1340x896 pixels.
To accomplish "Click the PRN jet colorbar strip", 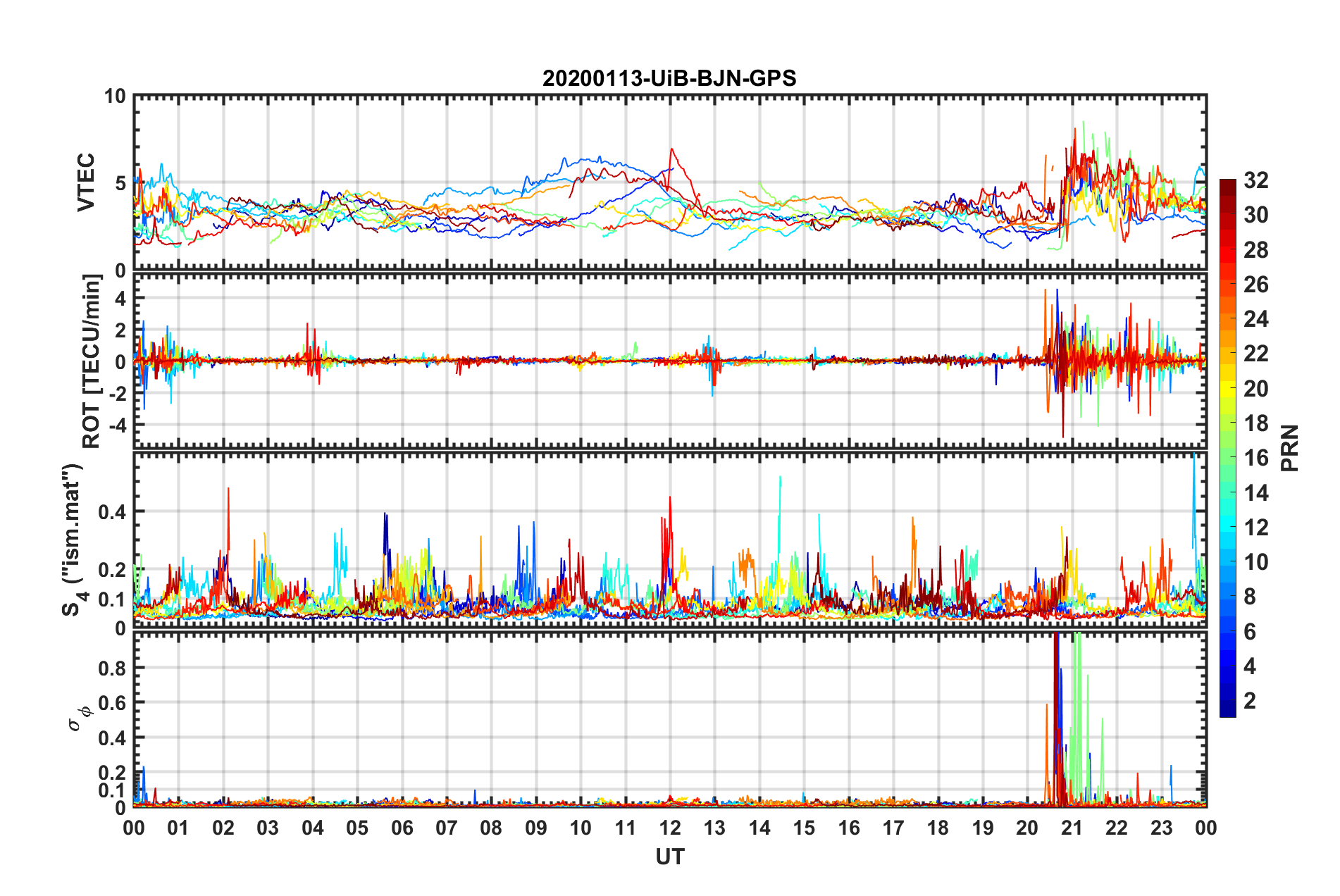I will click(x=1228, y=448).
